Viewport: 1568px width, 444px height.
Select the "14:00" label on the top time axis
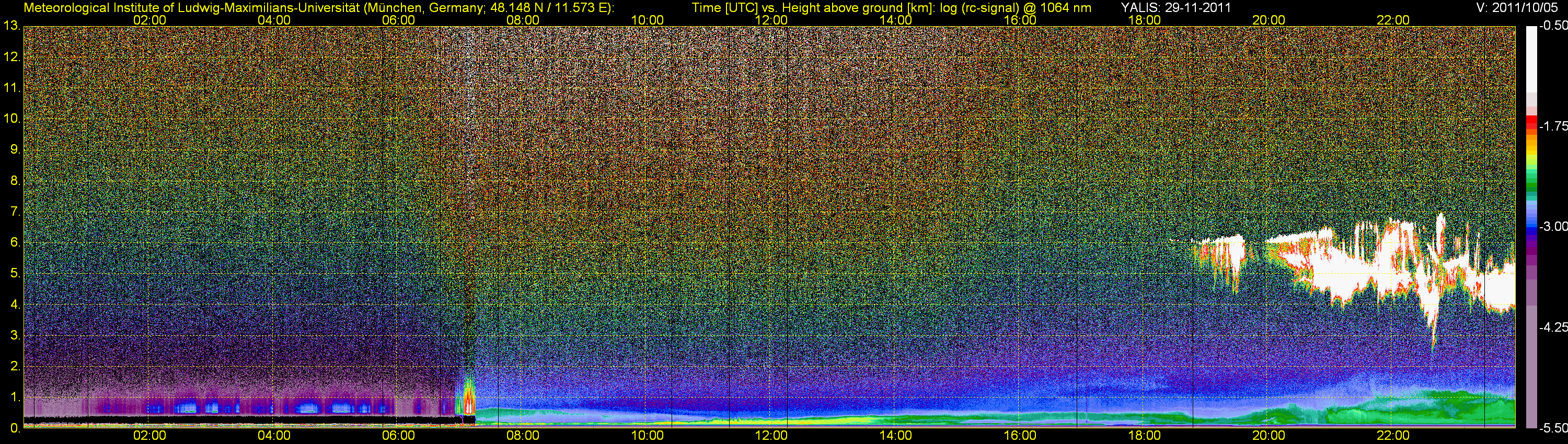(x=896, y=20)
